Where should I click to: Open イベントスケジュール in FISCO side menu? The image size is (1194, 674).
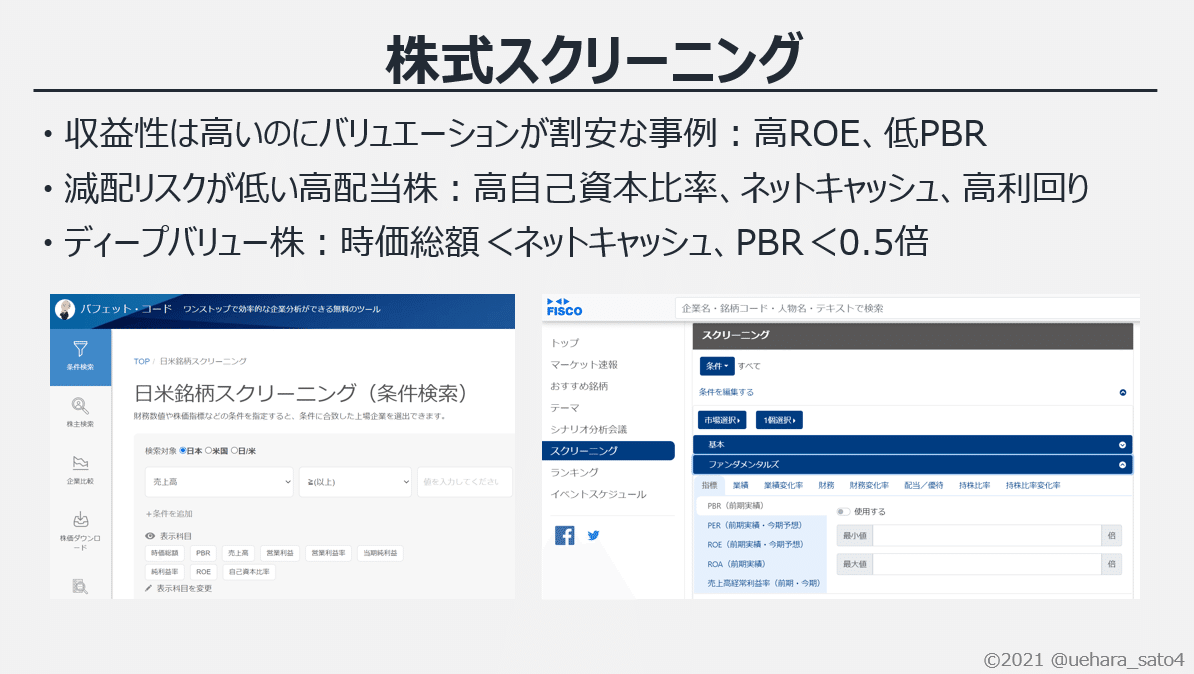(598, 494)
